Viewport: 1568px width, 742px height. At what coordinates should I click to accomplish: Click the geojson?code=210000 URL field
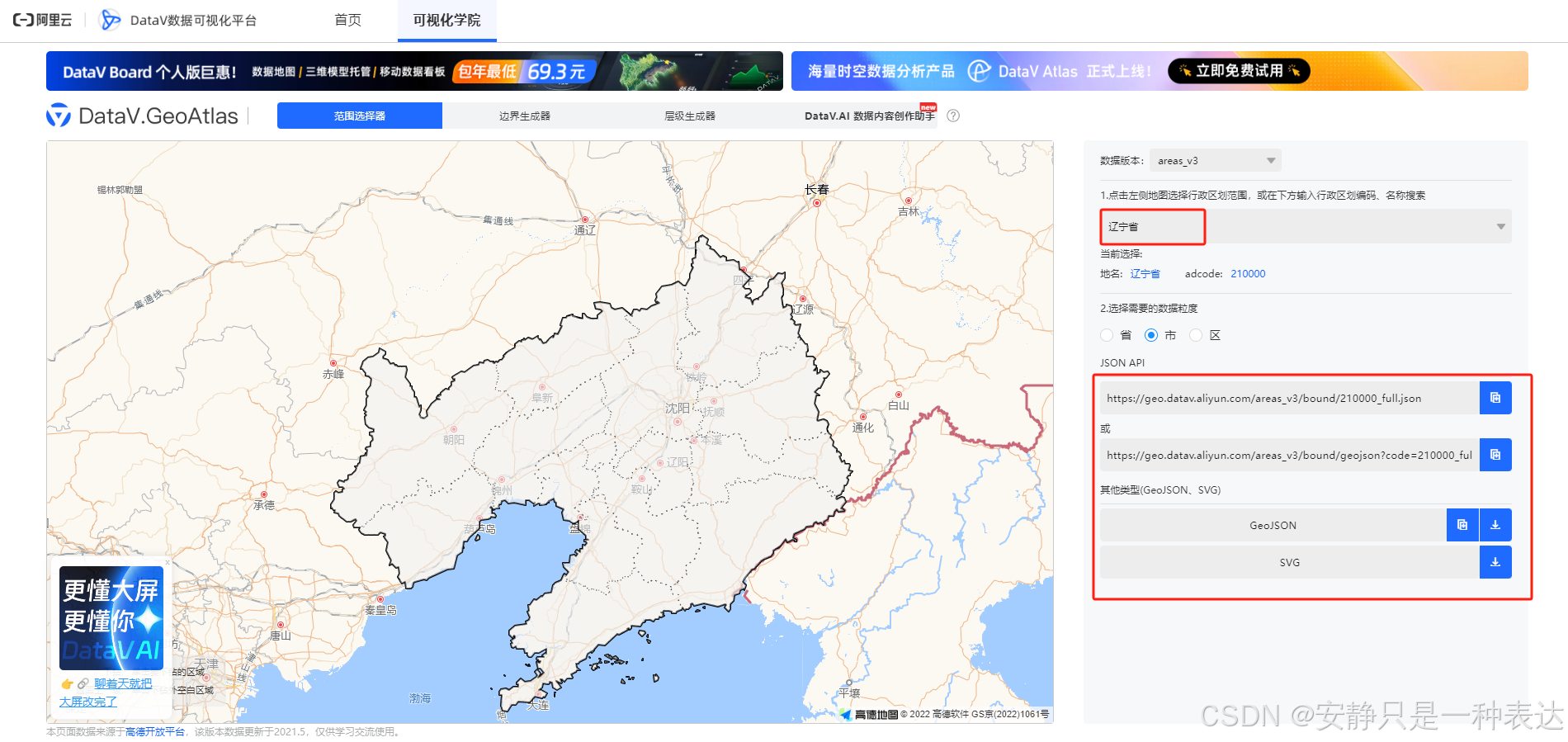tap(1289, 455)
